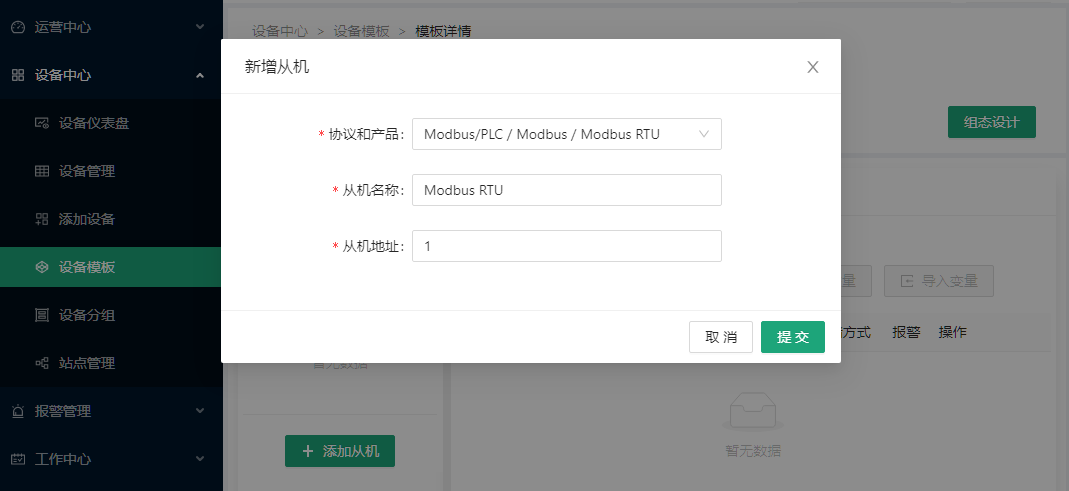The width and height of the screenshot is (1069, 491).
Task: Click the 站点管理 sidebar icon
Action: [42, 363]
